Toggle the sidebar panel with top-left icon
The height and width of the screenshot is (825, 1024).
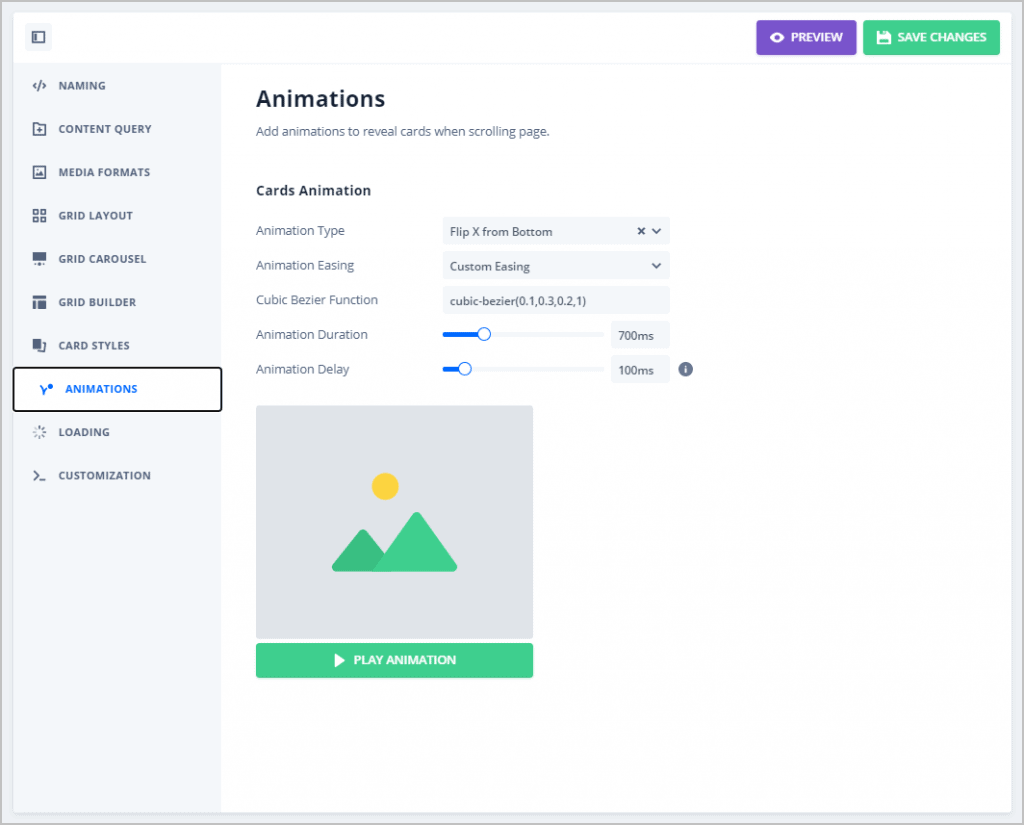(x=38, y=37)
